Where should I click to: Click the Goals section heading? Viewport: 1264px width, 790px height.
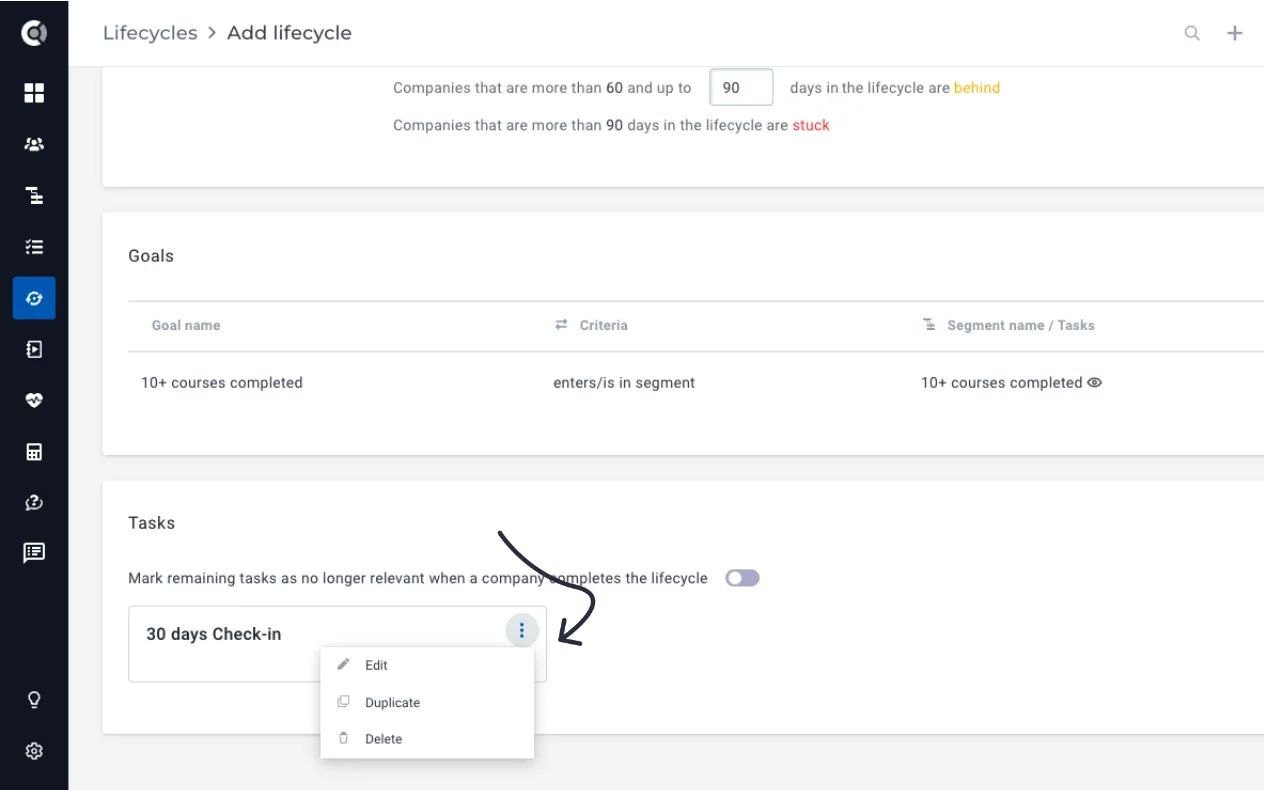(x=151, y=256)
